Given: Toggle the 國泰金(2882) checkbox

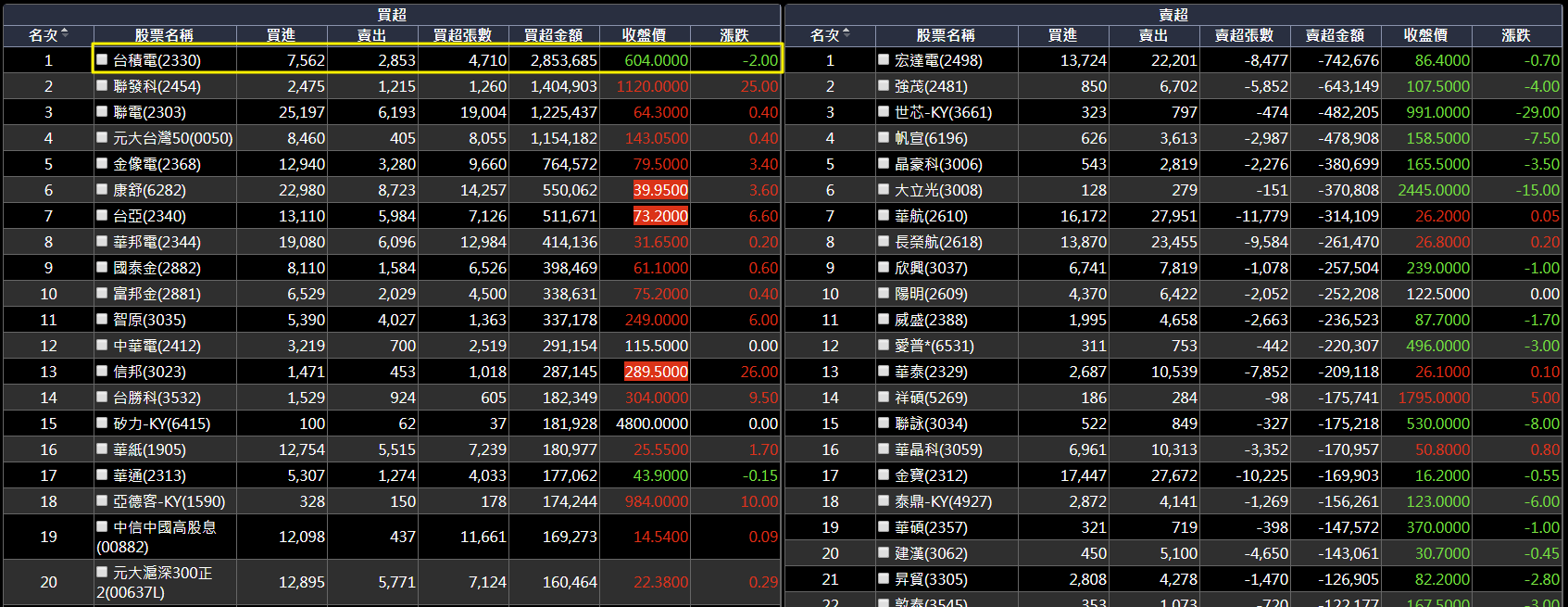Looking at the screenshot, I should 102,267.
